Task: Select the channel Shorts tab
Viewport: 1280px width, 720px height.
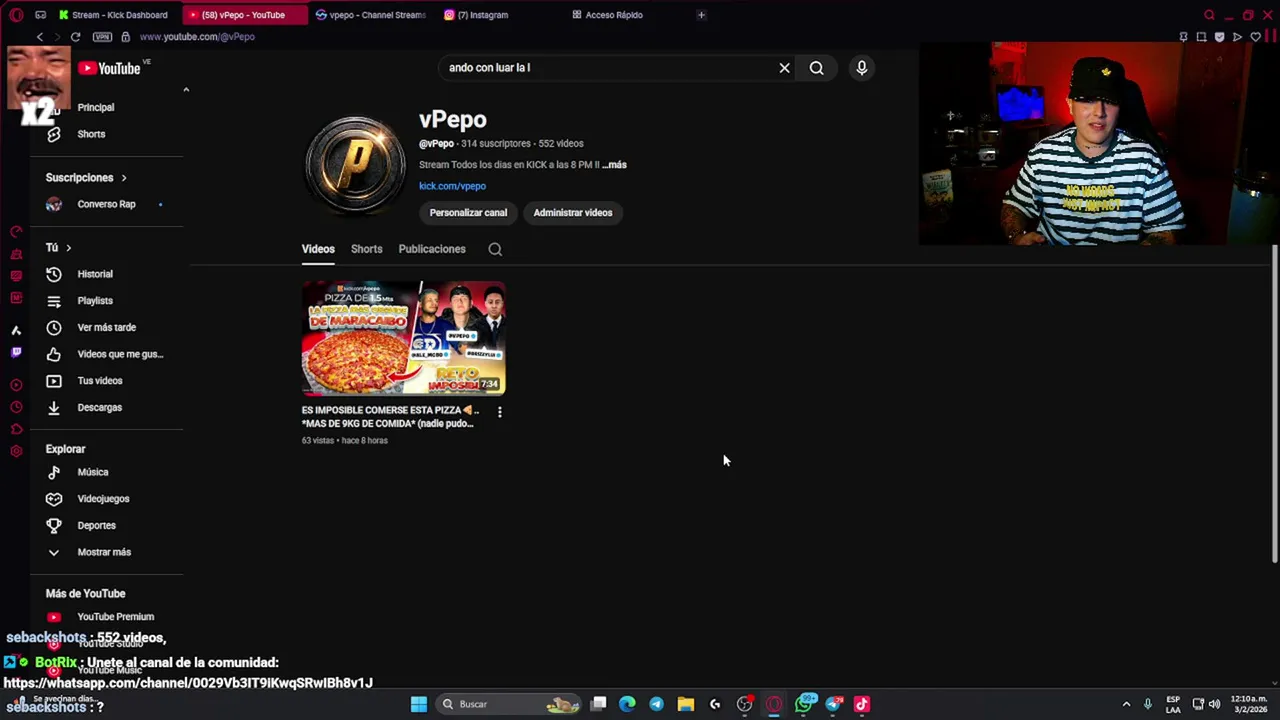Action: [366, 249]
